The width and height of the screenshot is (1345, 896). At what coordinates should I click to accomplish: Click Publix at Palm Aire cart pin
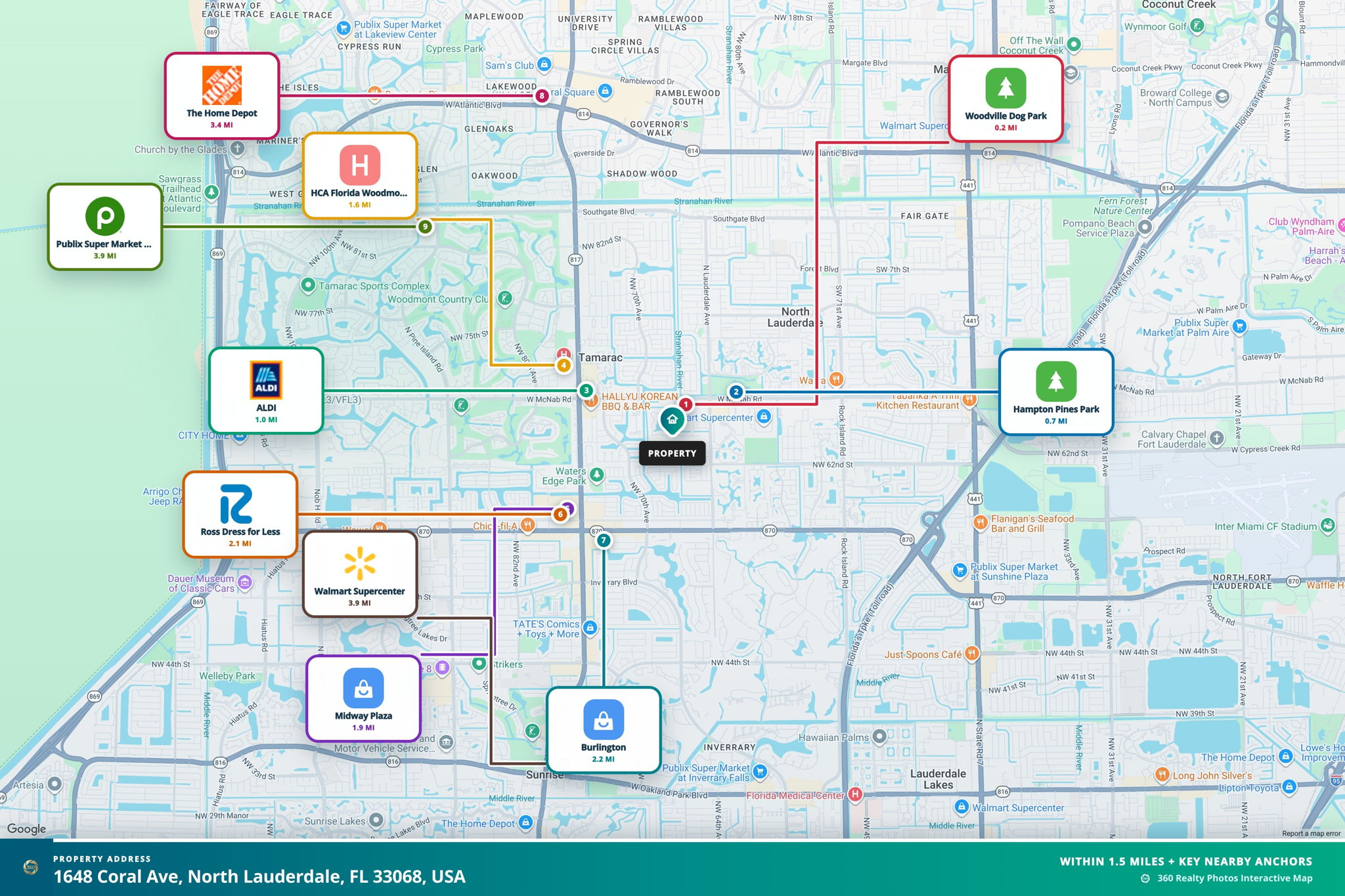coord(1239,326)
